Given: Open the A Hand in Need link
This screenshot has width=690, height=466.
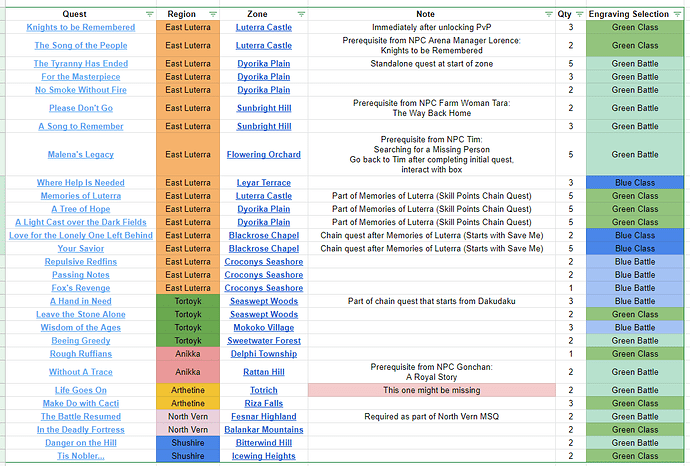Looking at the screenshot, I should (x=81, y=301).
